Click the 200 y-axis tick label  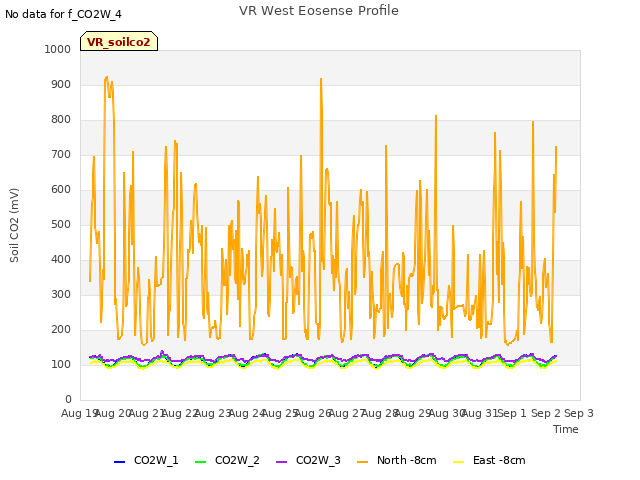click(x=61, y=330)
